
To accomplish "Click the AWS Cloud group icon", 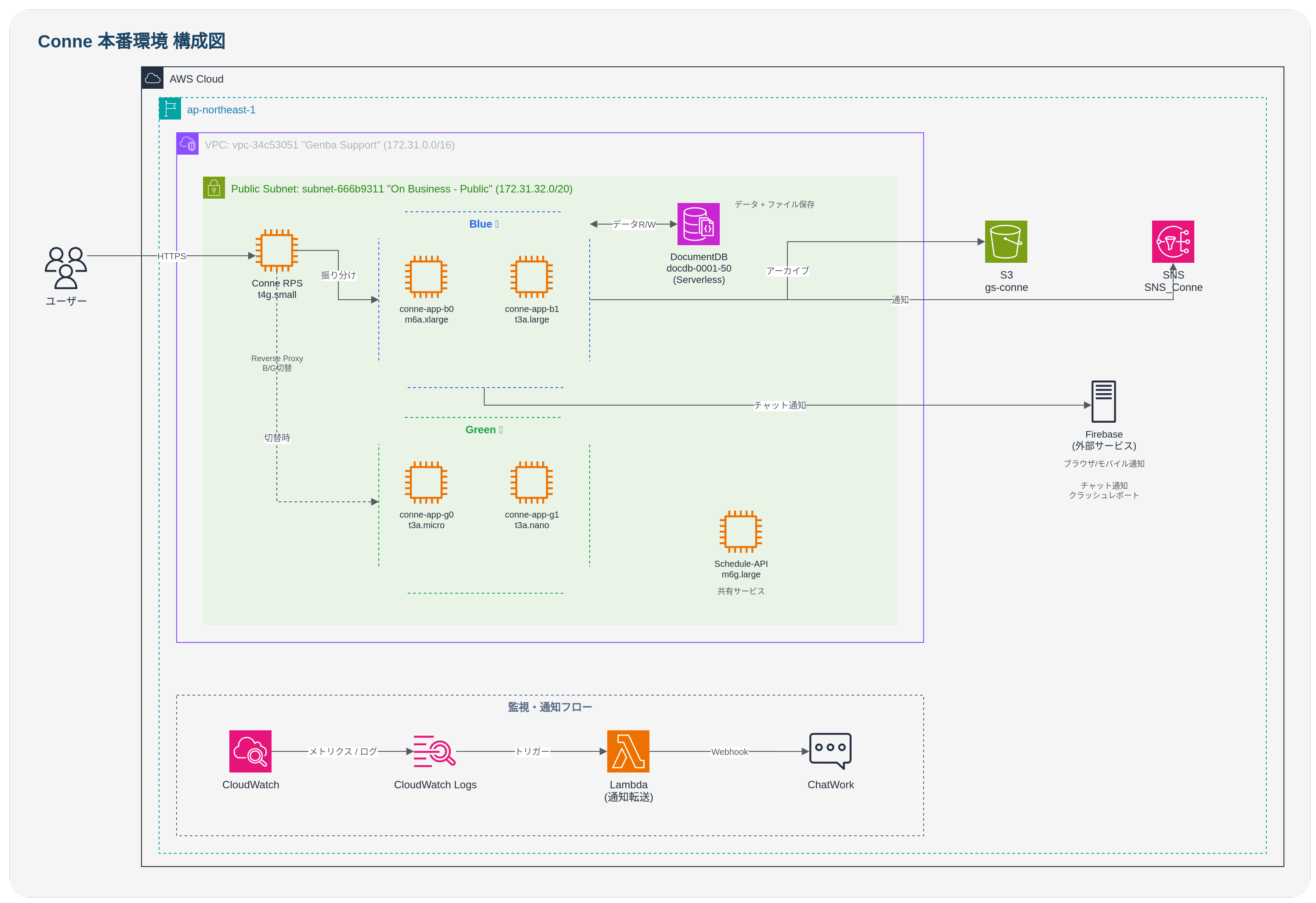I will pyautogui.click(x=152, y=78).
